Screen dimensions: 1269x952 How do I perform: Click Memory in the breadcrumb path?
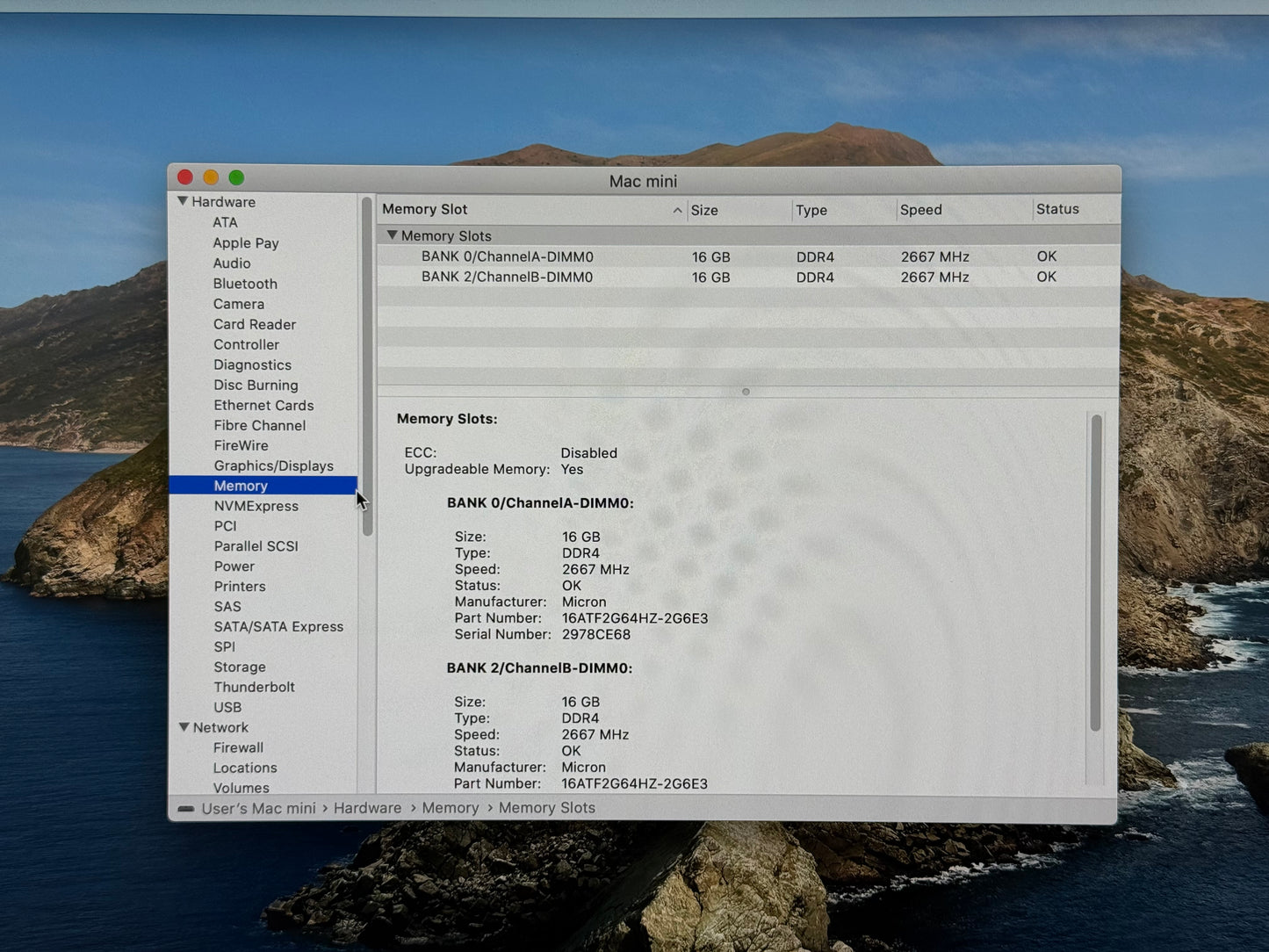(450, 807)
